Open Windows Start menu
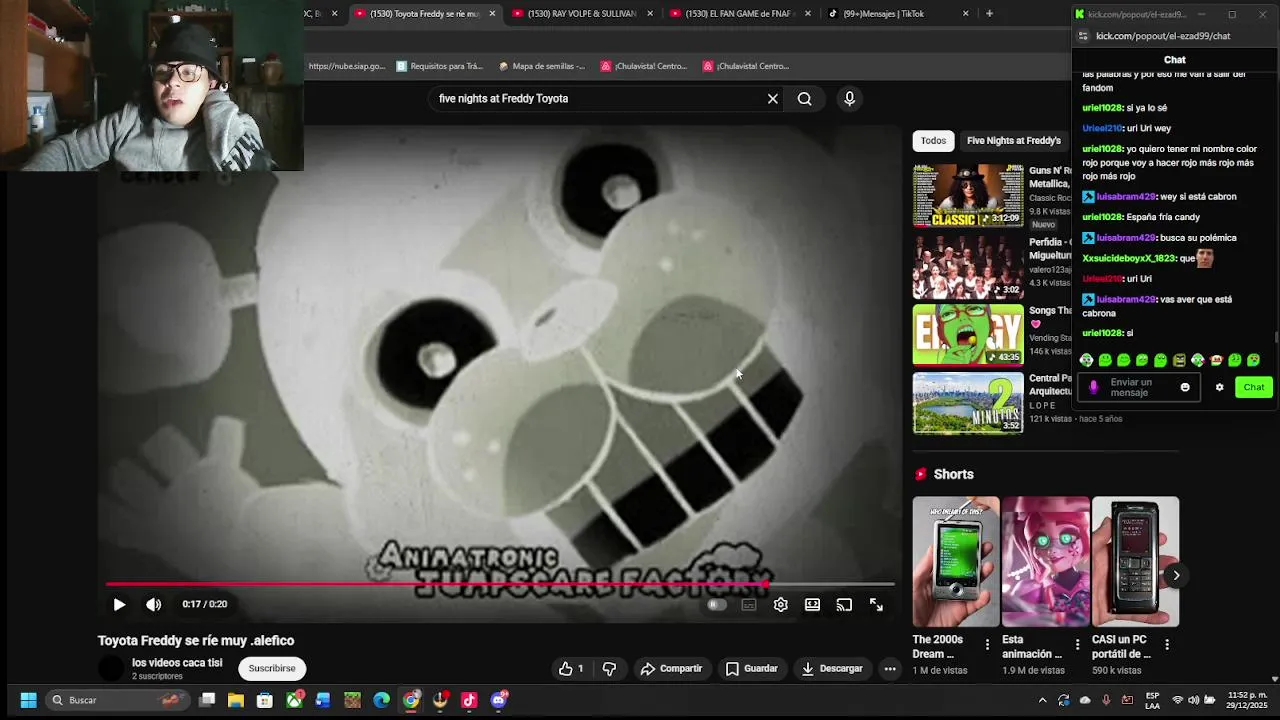The width and height of the screenshot is (1280, 720). pyautogui.click(x=28, y=700)
